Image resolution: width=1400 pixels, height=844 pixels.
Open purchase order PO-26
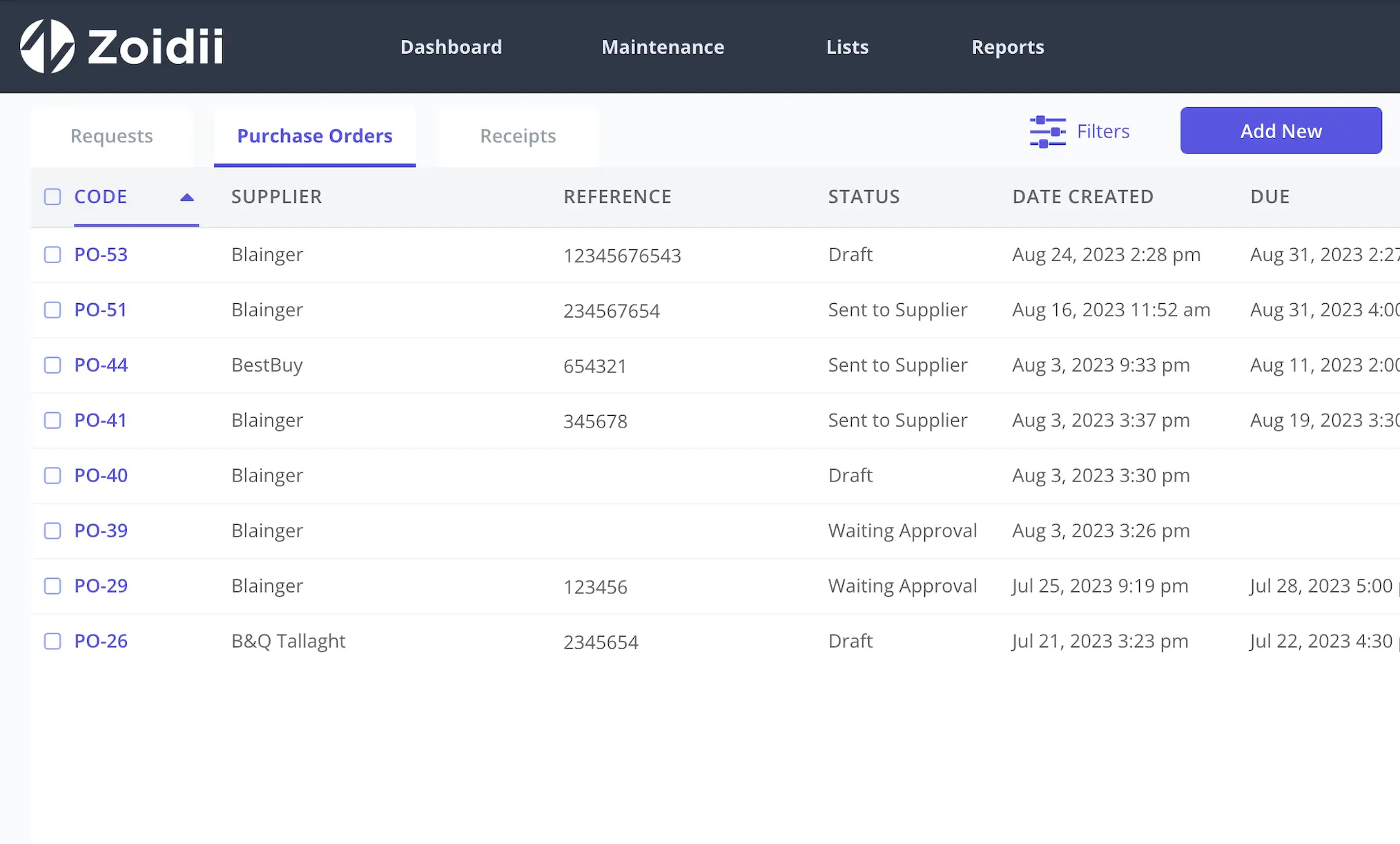coord(101,642)
